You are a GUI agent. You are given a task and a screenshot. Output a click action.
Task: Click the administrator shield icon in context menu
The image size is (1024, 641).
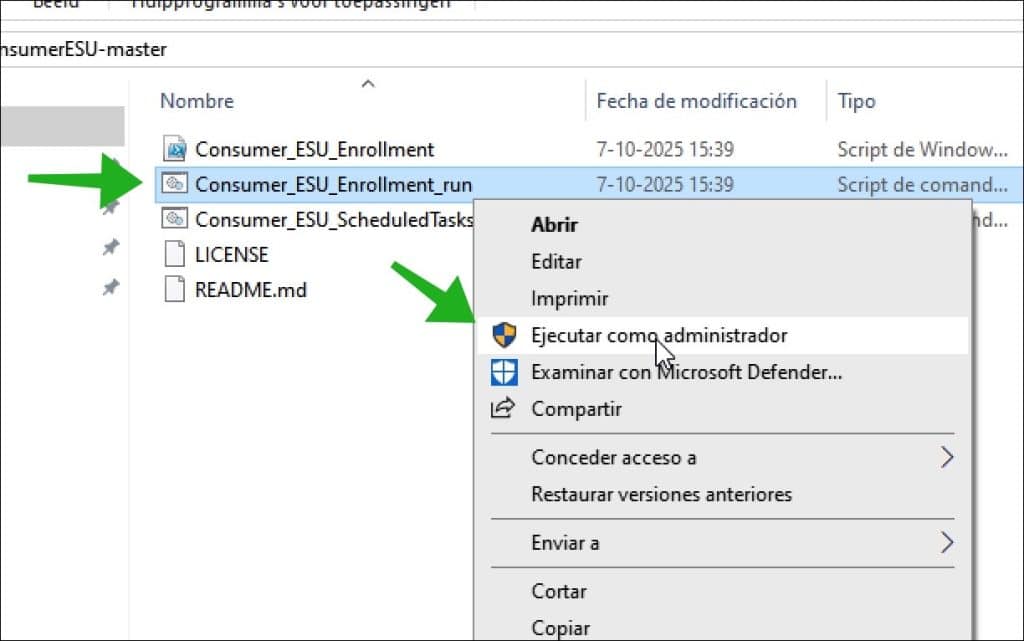(505, 335)
